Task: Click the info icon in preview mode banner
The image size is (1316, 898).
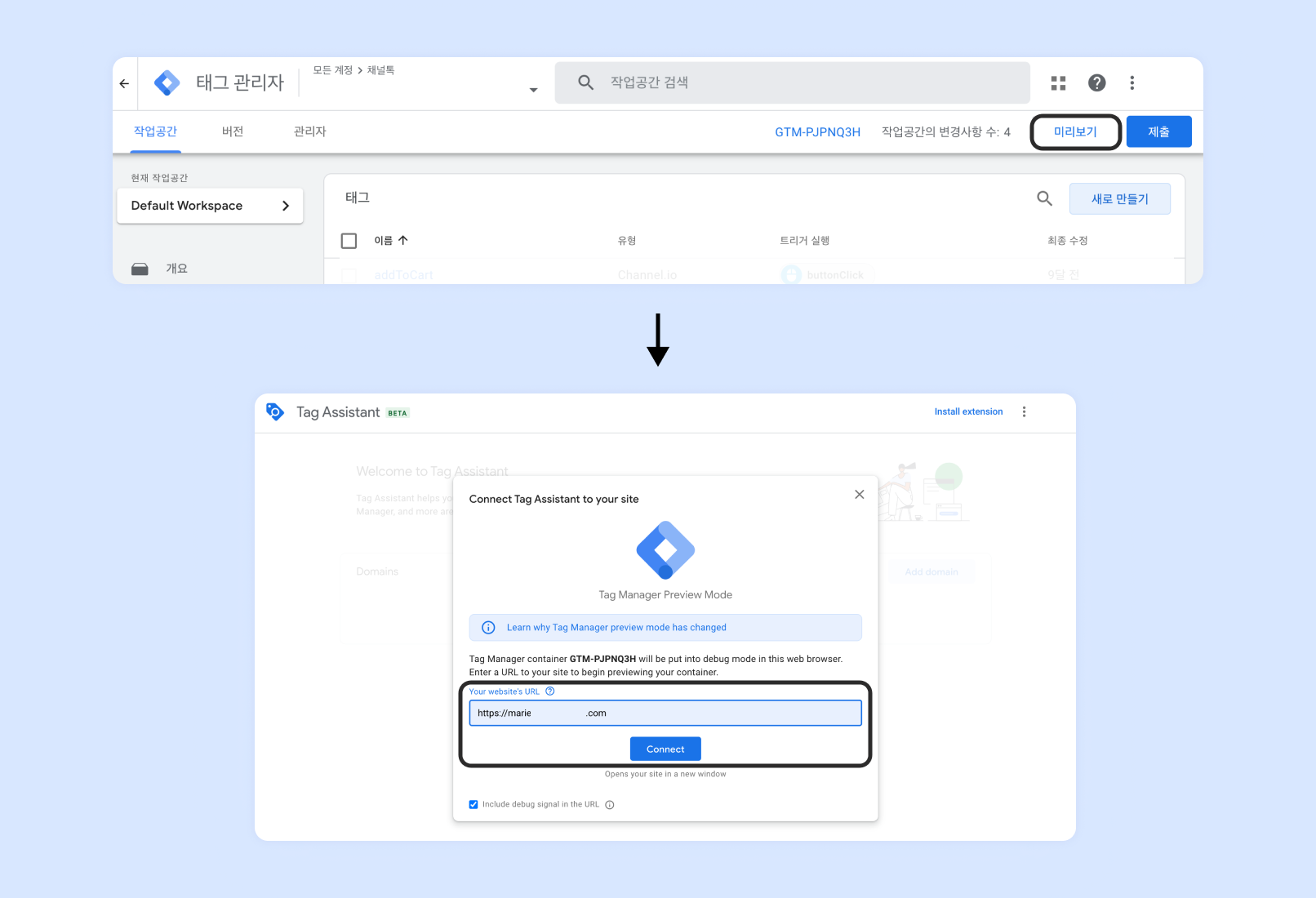Action: point(488,628)
